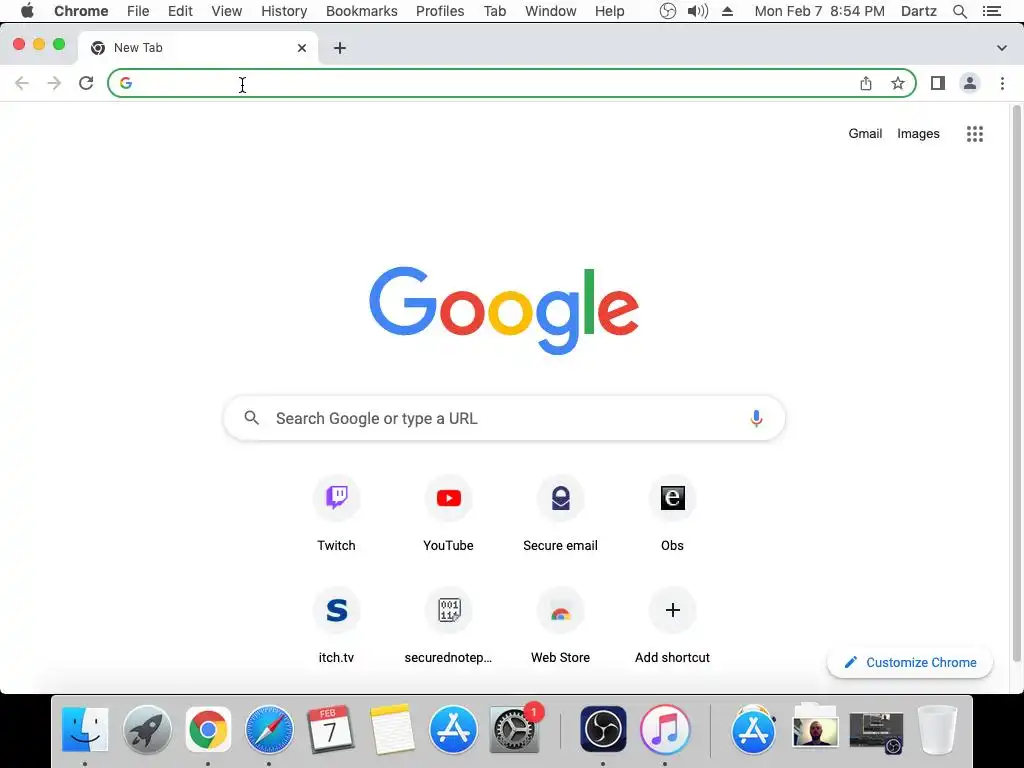Open Spotlight search in menu bar
The width and height of the screenshot is (1024, 768).
click(959, 11)
